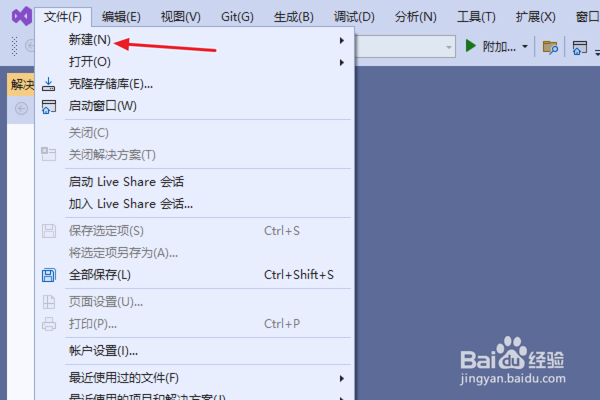Click the back arrow in Solution Explorer
This screenshot has width=600, height=400.
point(21,108)
